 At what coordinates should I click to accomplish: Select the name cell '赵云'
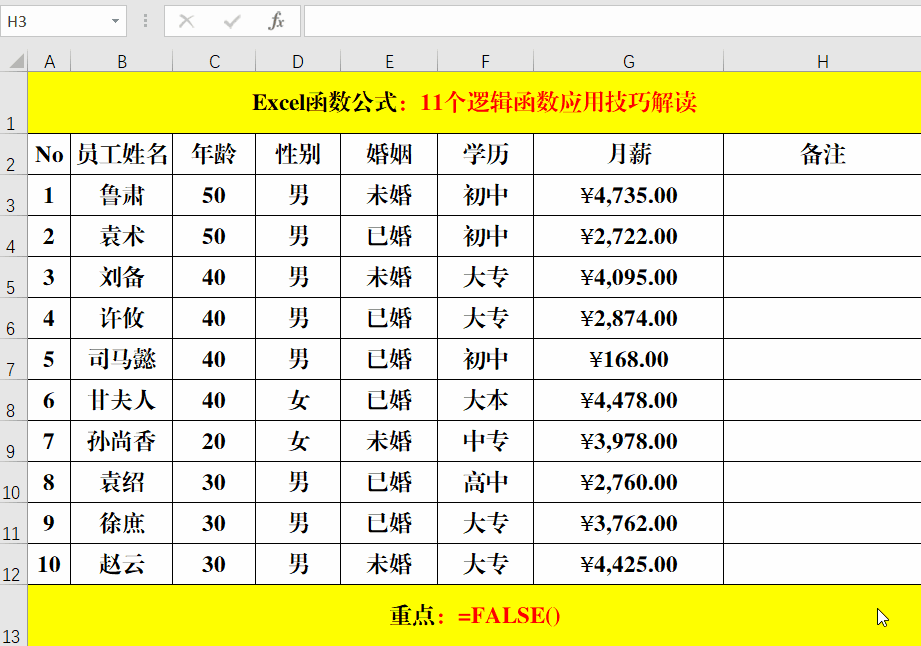click(x=122, y=564)
